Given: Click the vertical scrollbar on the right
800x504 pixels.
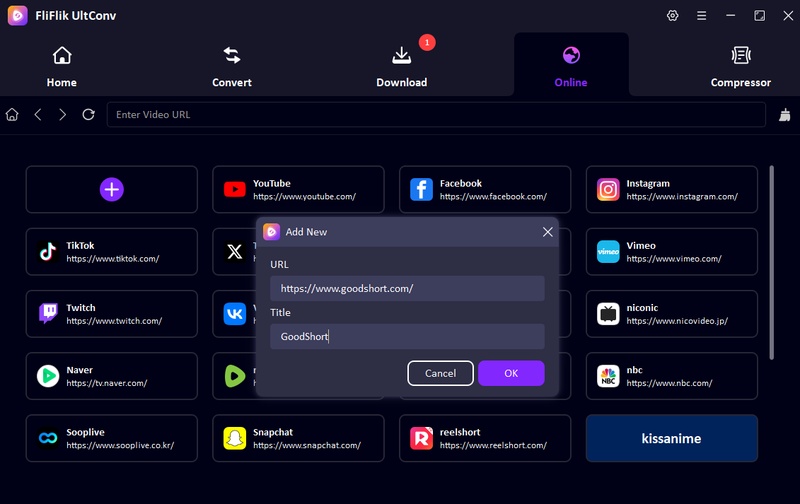Looking at the screenshot, I should click(772, 260).
